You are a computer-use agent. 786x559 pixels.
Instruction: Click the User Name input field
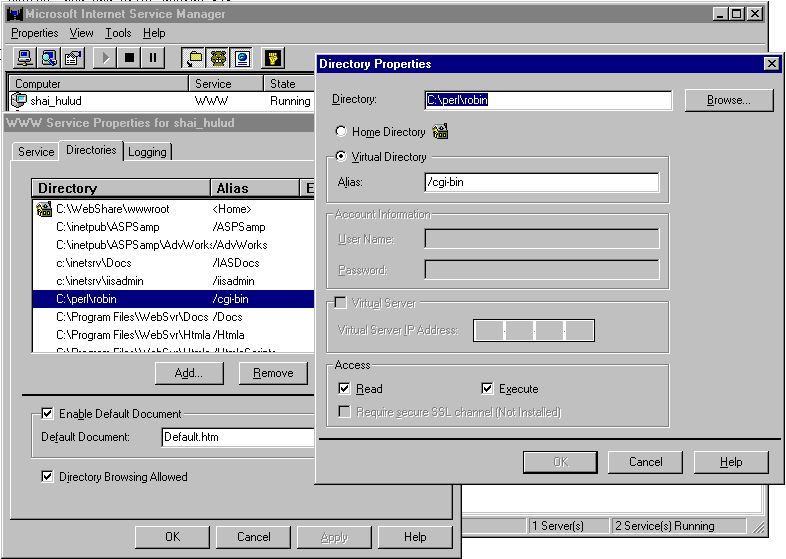point(541,239)
